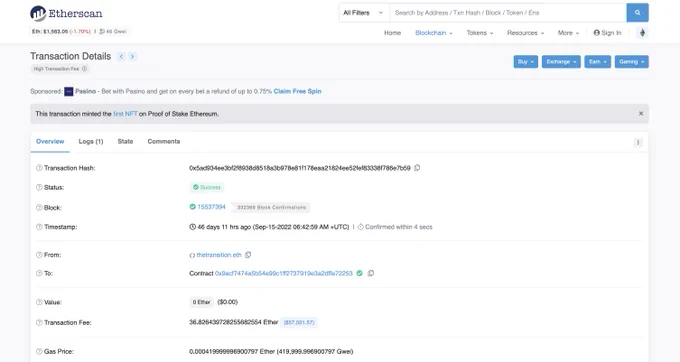680x362 pixels.
Task: Open the To contract address link
Action: coord(284,273)
